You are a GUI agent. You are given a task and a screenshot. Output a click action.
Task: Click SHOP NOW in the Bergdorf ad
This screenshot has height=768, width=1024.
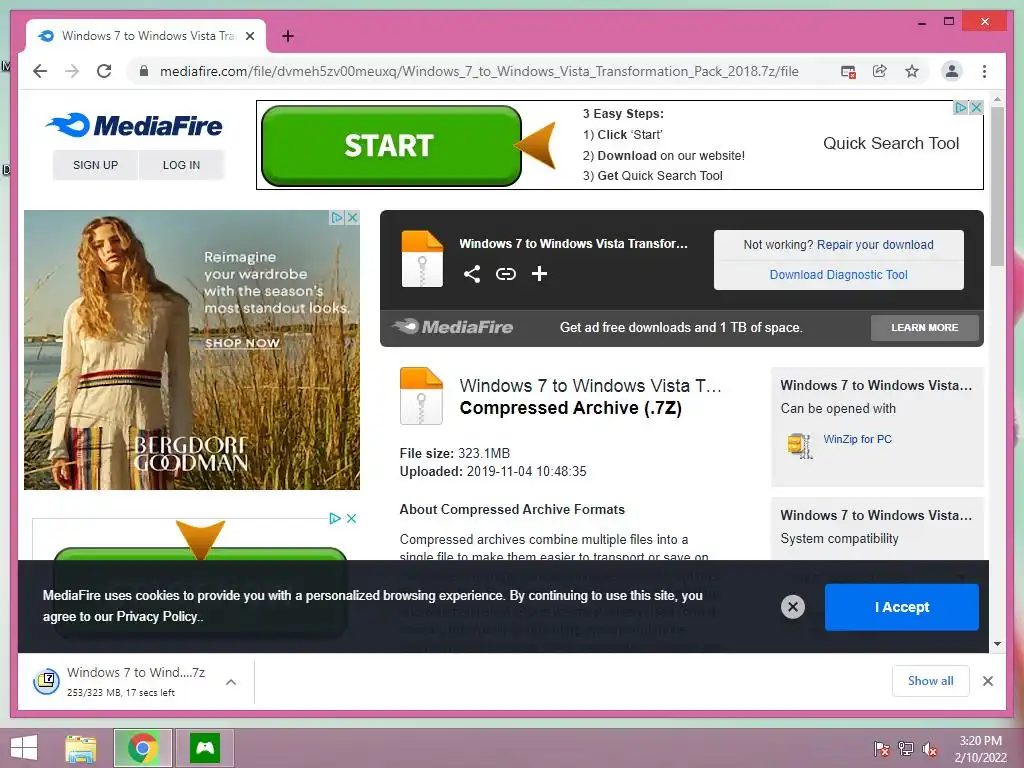(x=242, y=343)
